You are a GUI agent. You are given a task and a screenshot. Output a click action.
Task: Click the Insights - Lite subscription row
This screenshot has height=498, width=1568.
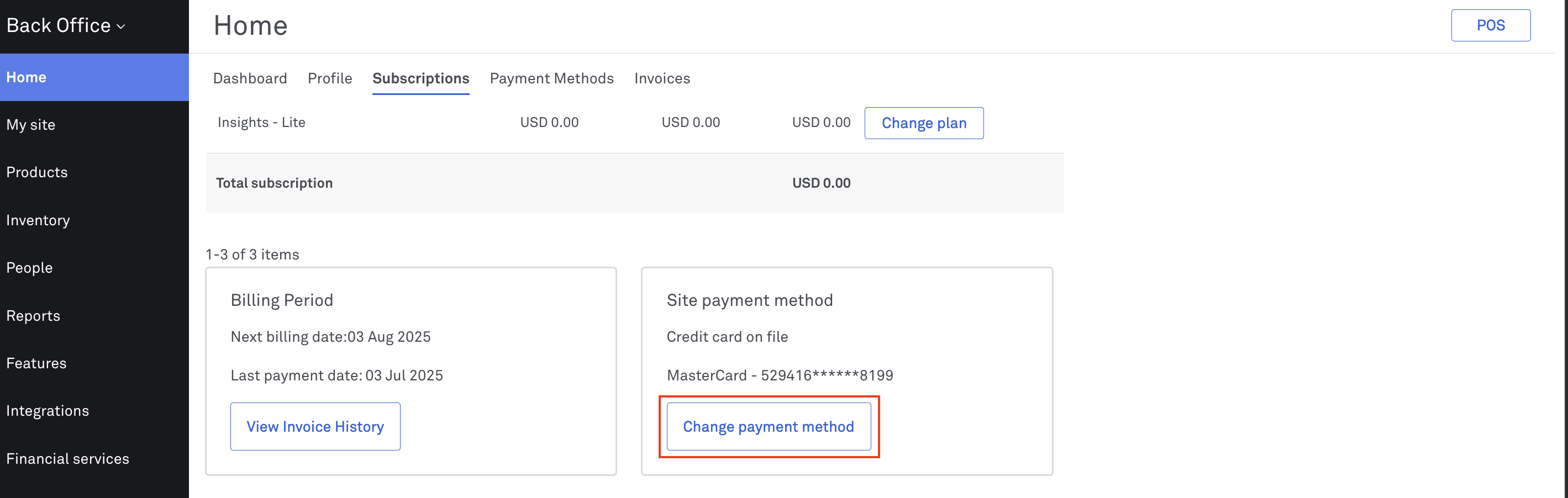pyautogui.click(x=261, y=122)
